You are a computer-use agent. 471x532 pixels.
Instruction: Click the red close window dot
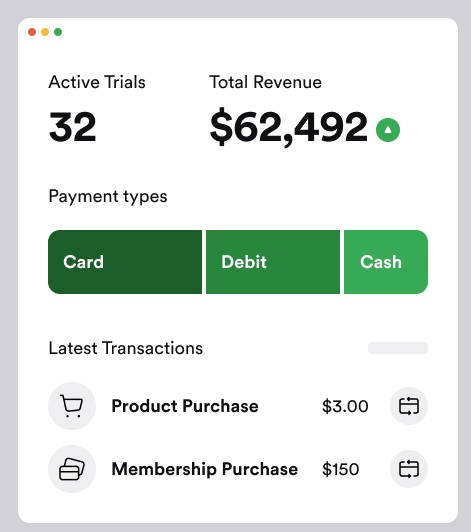point(32,32)
